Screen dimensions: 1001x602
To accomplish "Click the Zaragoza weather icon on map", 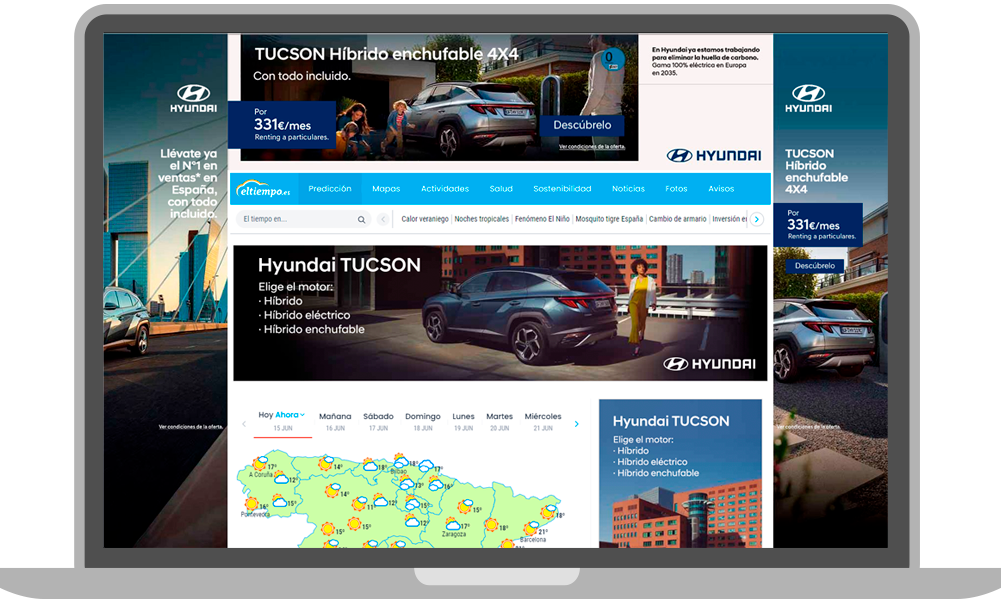I will 453,525.
